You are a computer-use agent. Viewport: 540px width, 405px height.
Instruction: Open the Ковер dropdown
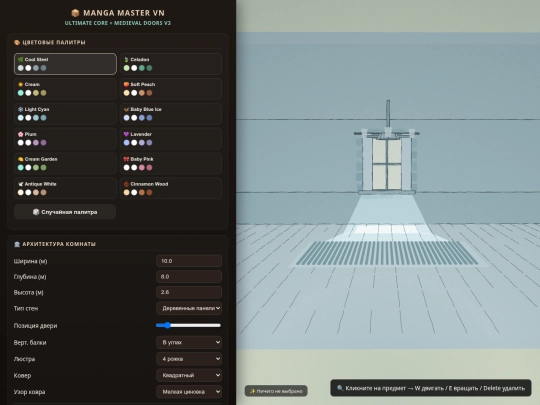189,375
